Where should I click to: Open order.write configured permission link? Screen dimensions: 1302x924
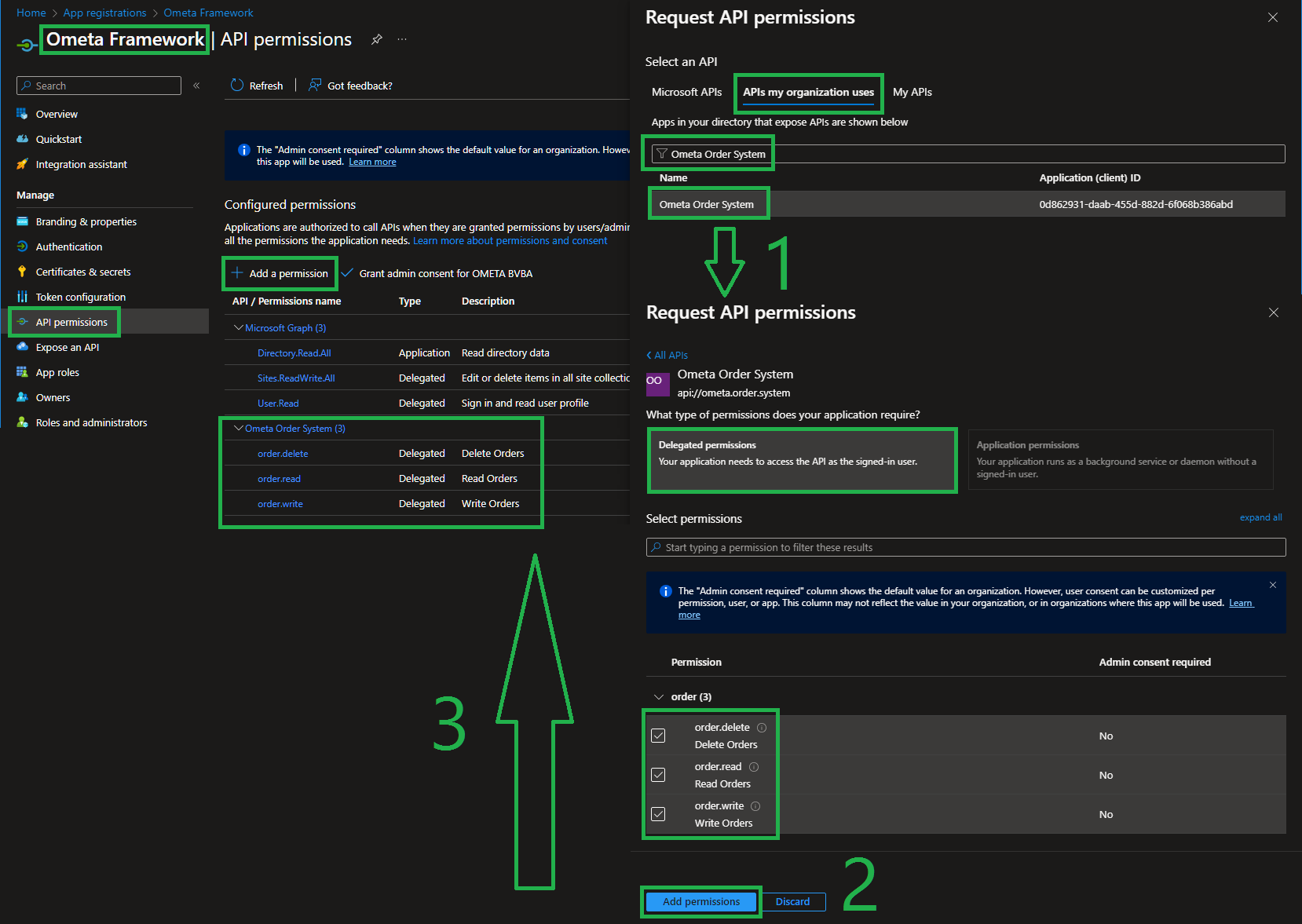click(x=280, y=504)
